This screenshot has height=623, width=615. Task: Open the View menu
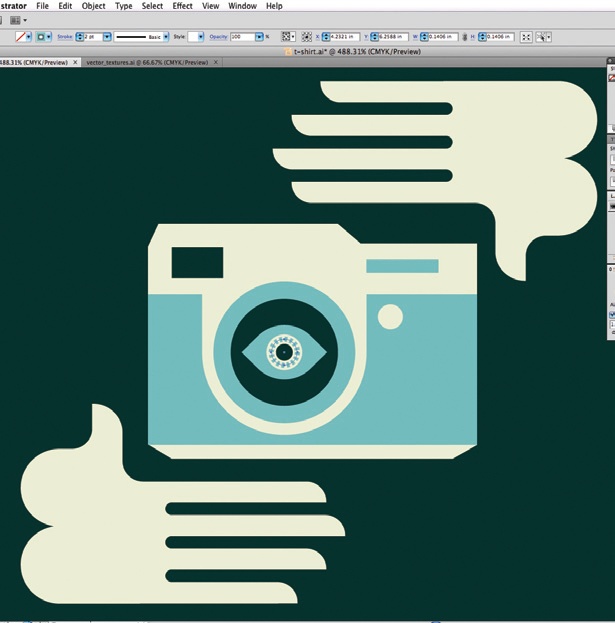point(211,6)
